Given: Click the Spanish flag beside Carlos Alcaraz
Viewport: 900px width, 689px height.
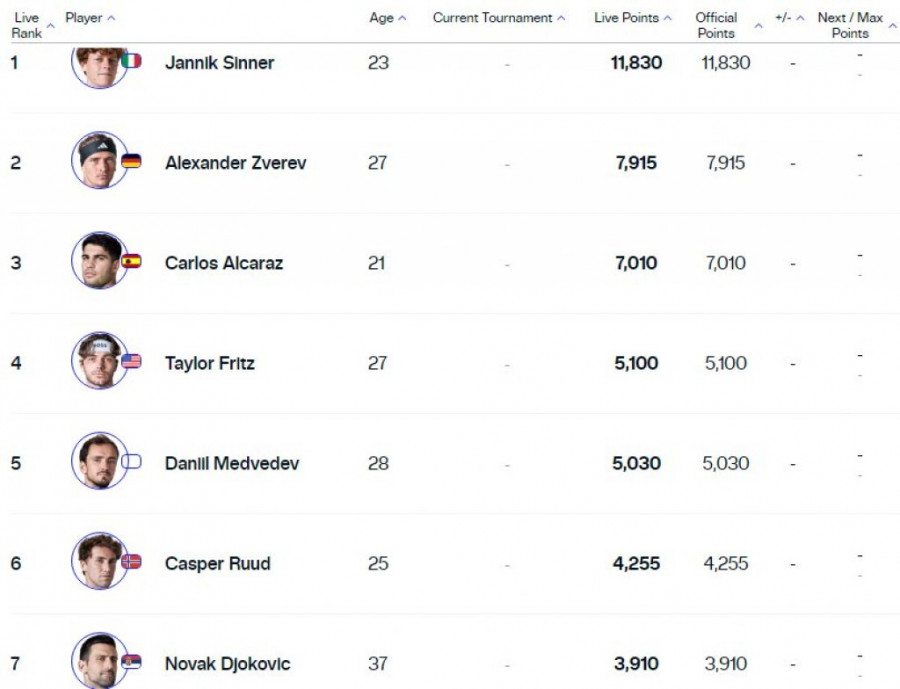Looking at the screenshot, I should click(131, 261).
